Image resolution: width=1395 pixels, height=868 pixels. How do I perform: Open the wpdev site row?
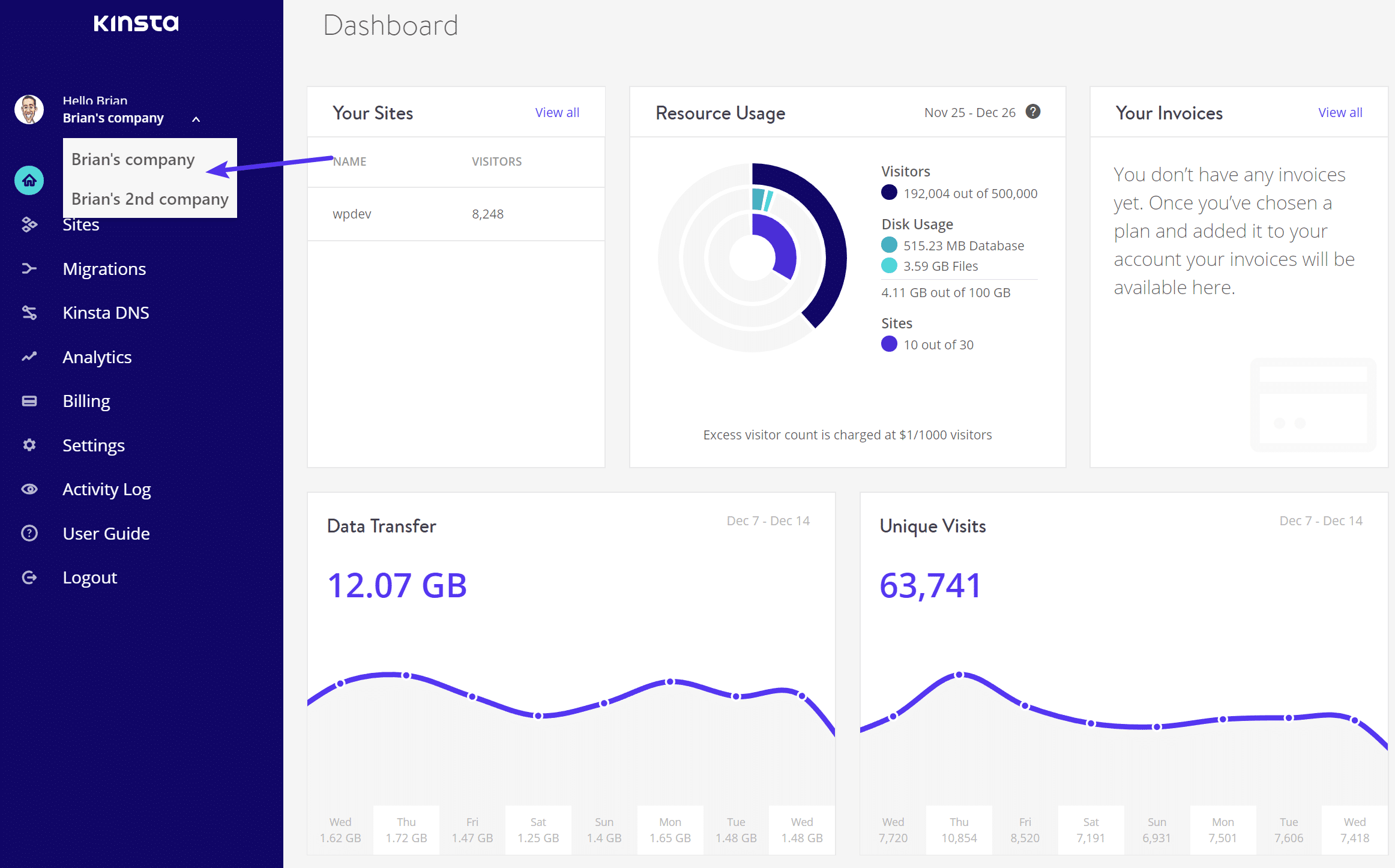click(x=352, y=214)
